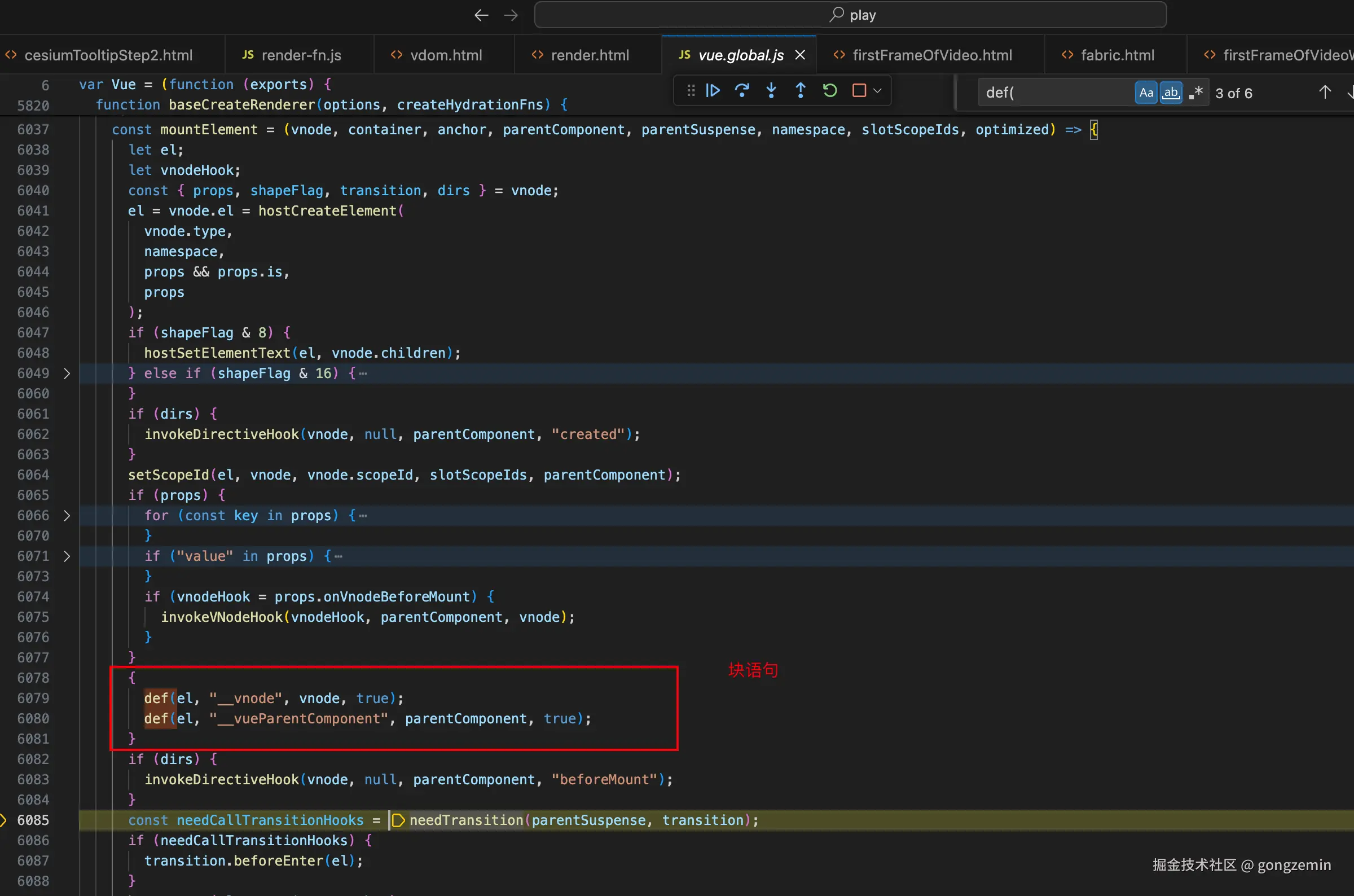Step over with debug toolbar
The height and width of the screenshot is (896, 1354).
coord(741,90)
